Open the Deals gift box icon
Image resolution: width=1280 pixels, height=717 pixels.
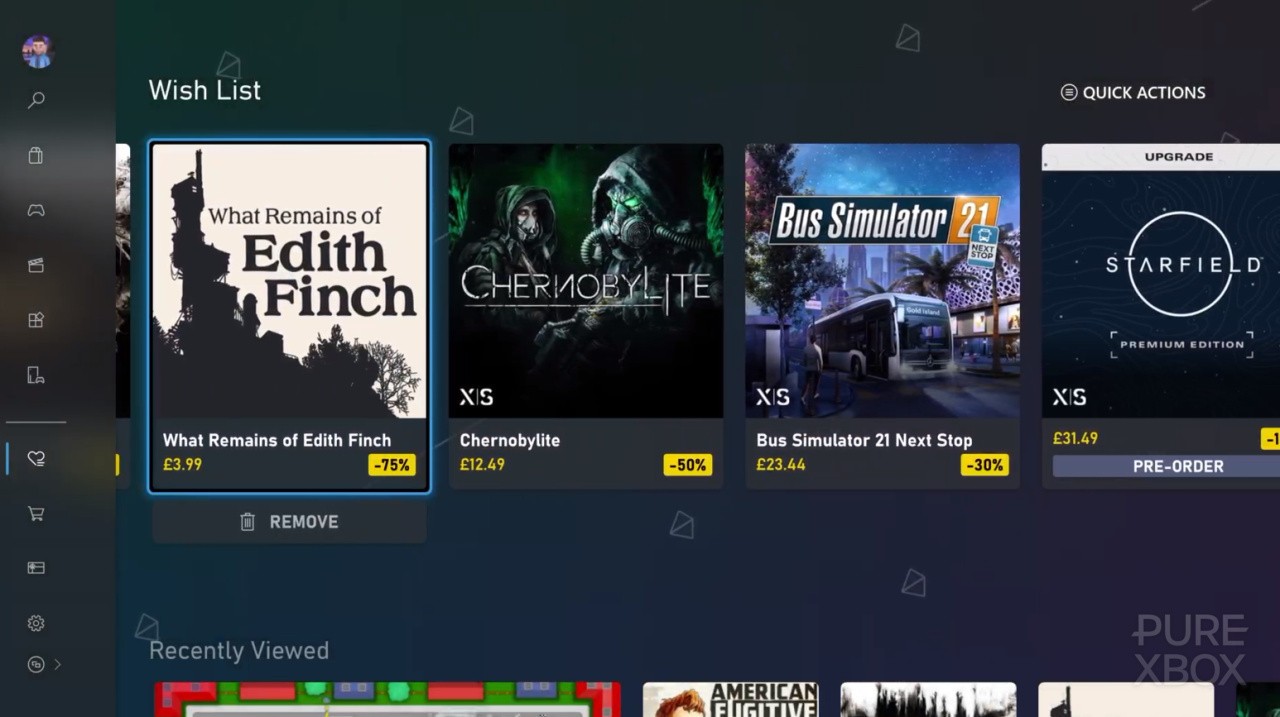coord(36,320)
